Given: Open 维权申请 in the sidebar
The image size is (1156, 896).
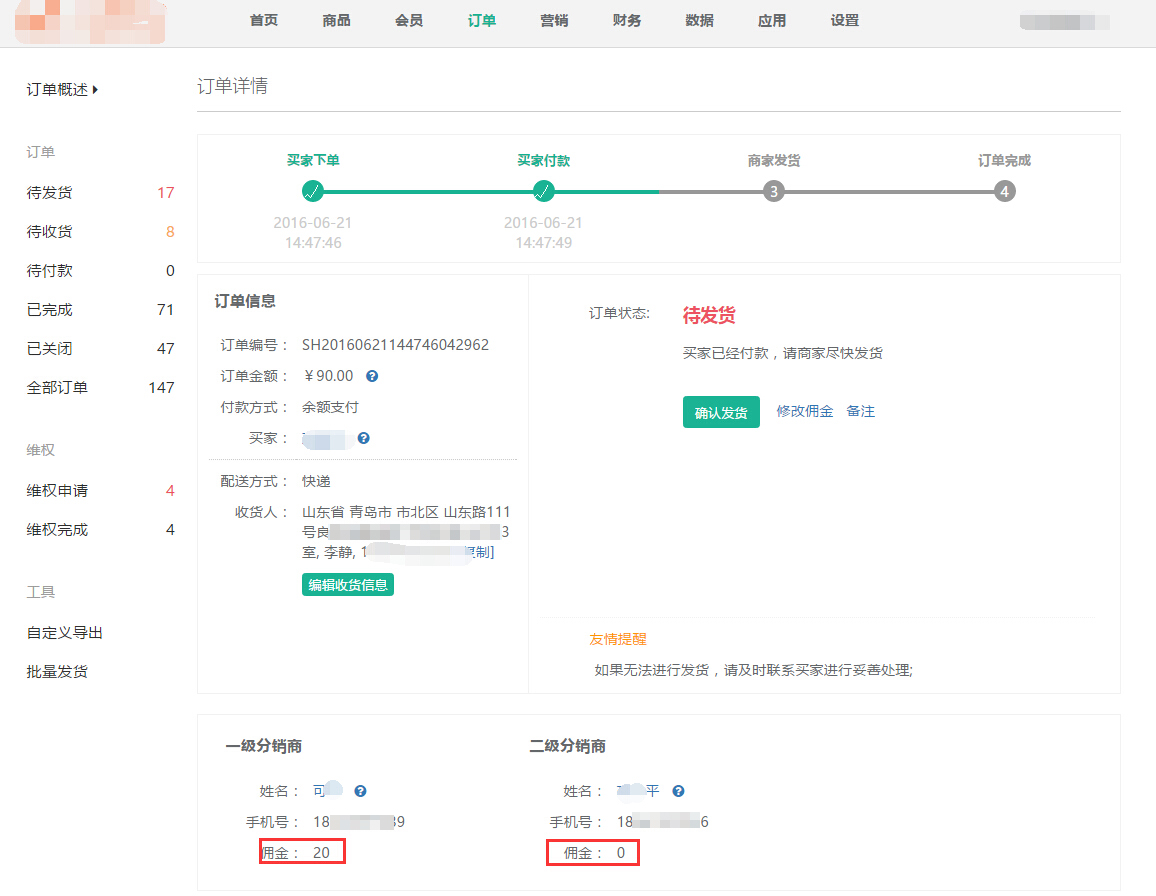Looking at the screenshot, I should [x=57, y=491].
